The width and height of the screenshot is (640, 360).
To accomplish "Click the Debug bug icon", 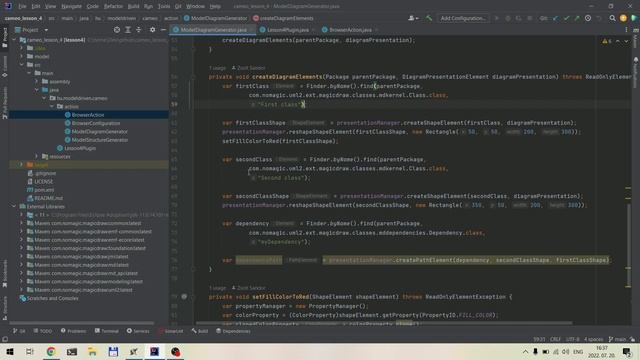I will click(x=508, y=18).
